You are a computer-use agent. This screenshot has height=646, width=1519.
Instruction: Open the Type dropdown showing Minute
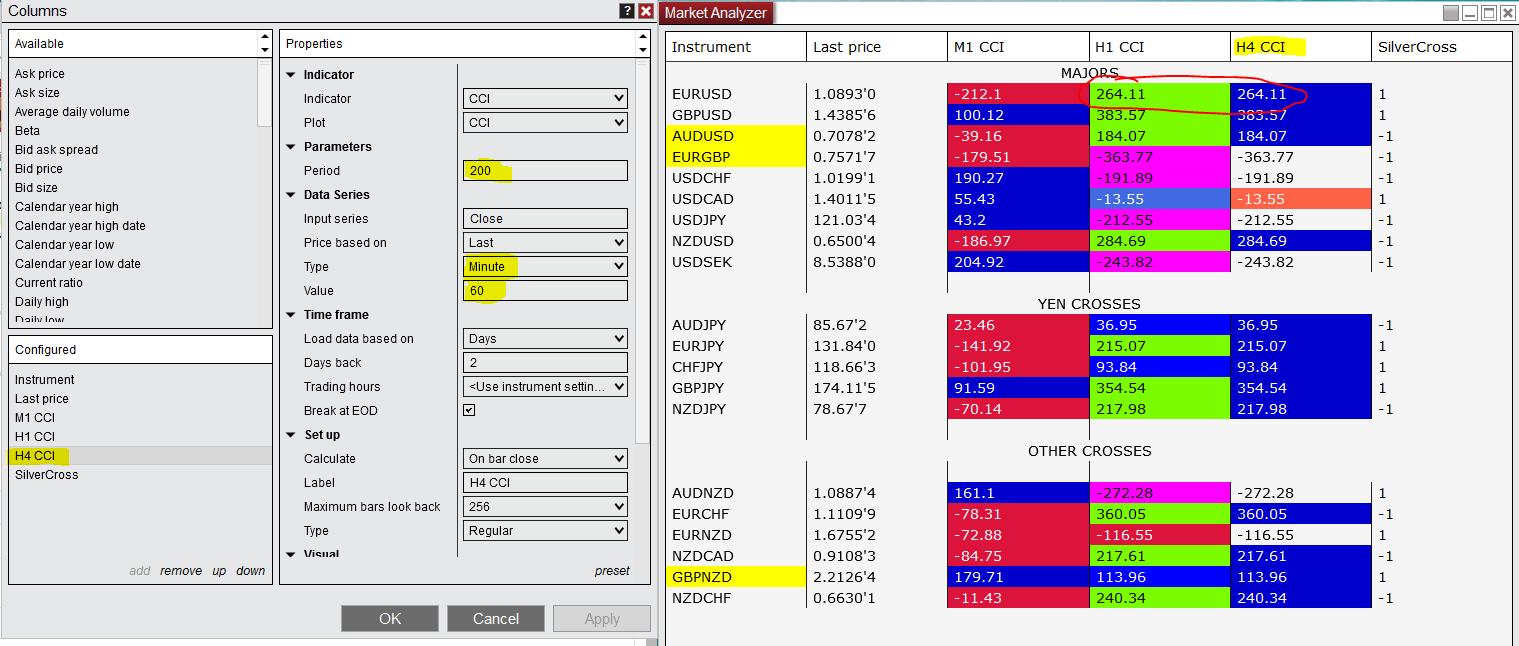[x=546, y=267]
